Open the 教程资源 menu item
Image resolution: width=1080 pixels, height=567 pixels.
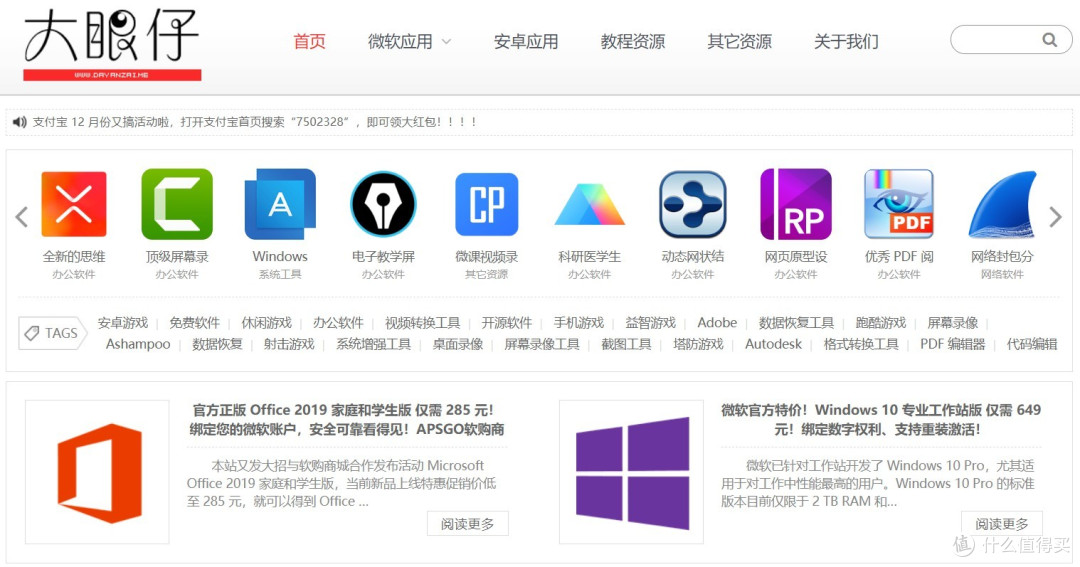pyautogui.click(x=633, y=41)
